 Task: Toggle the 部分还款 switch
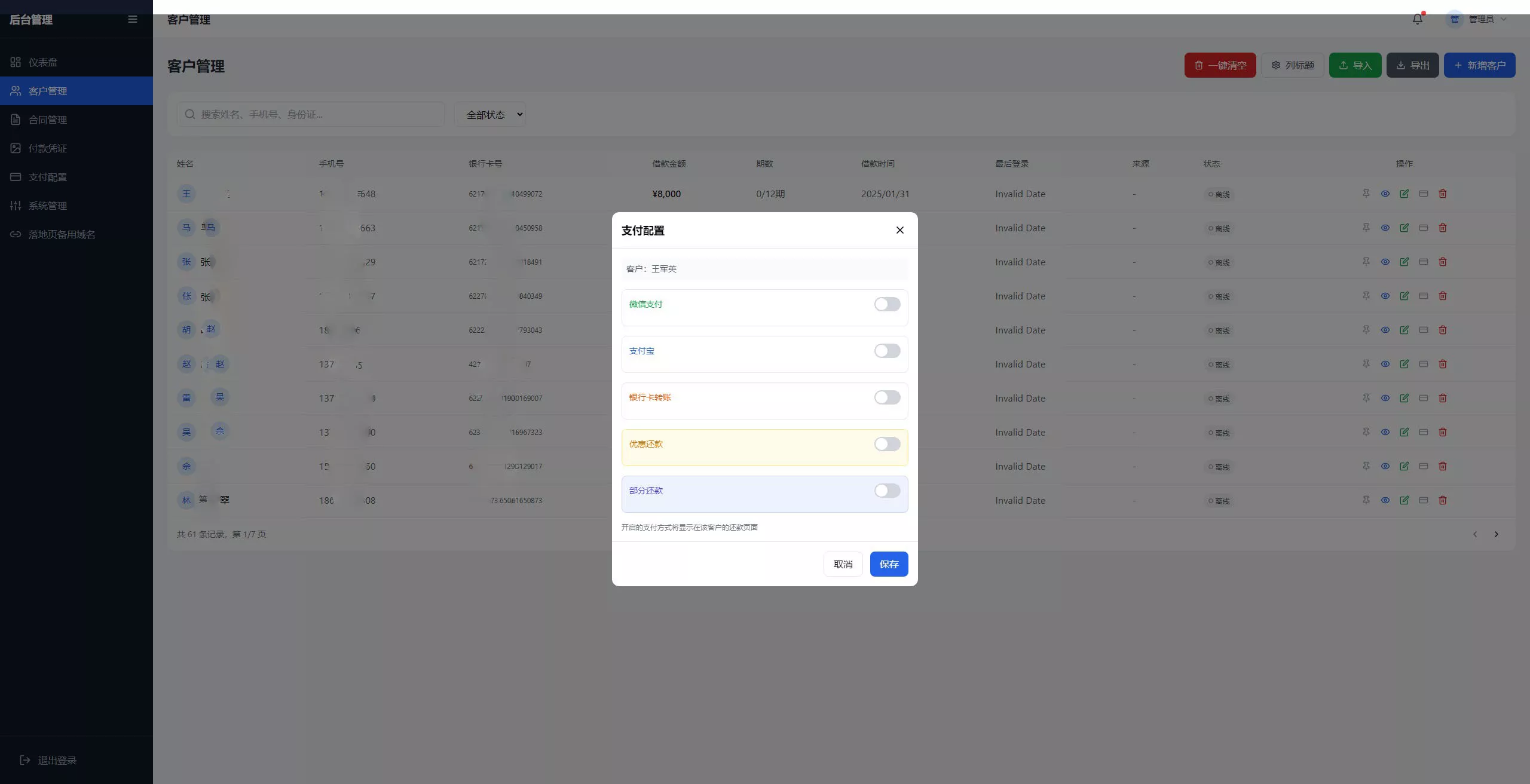point(887,491)
